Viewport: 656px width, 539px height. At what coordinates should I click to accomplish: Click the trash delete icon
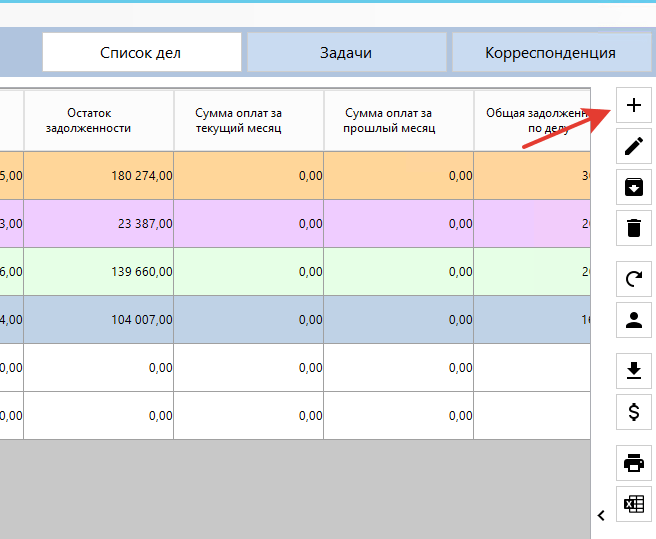click(634, 228)
